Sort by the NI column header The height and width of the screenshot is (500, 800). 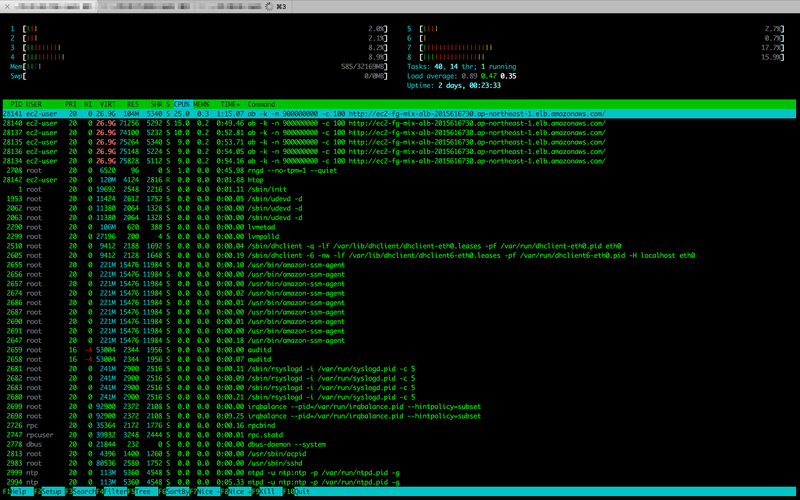pos(88,104)
